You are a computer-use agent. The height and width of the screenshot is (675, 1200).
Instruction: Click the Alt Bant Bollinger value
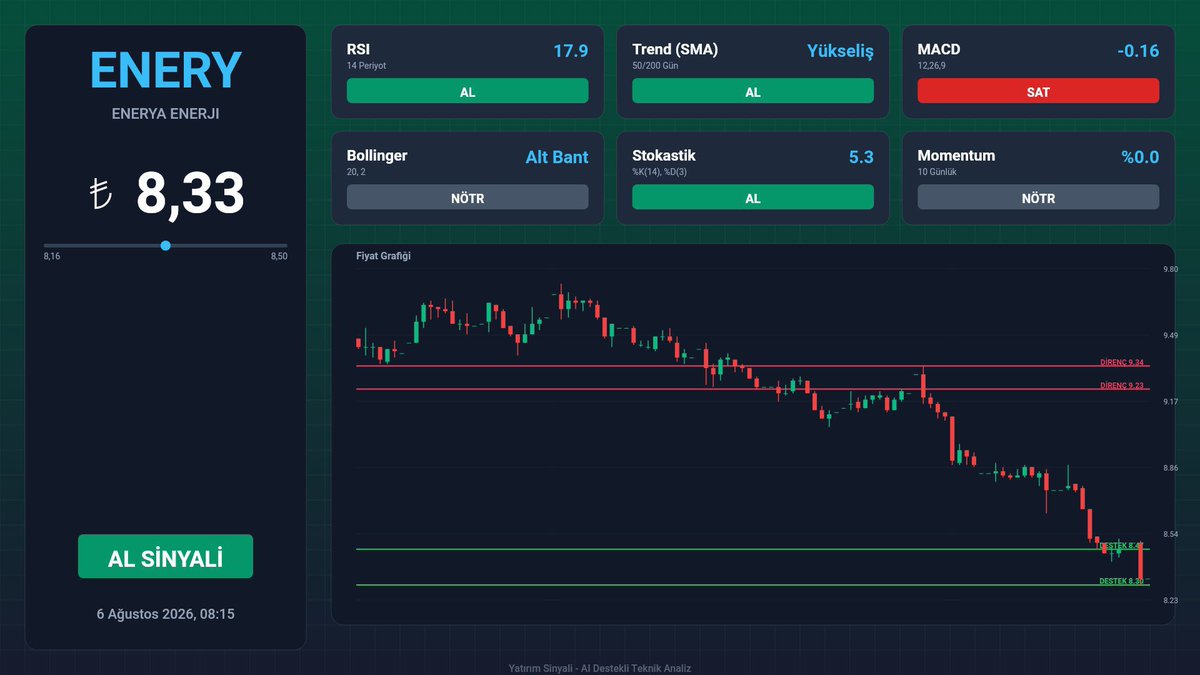pyautogui.click(x=557, y=157)
